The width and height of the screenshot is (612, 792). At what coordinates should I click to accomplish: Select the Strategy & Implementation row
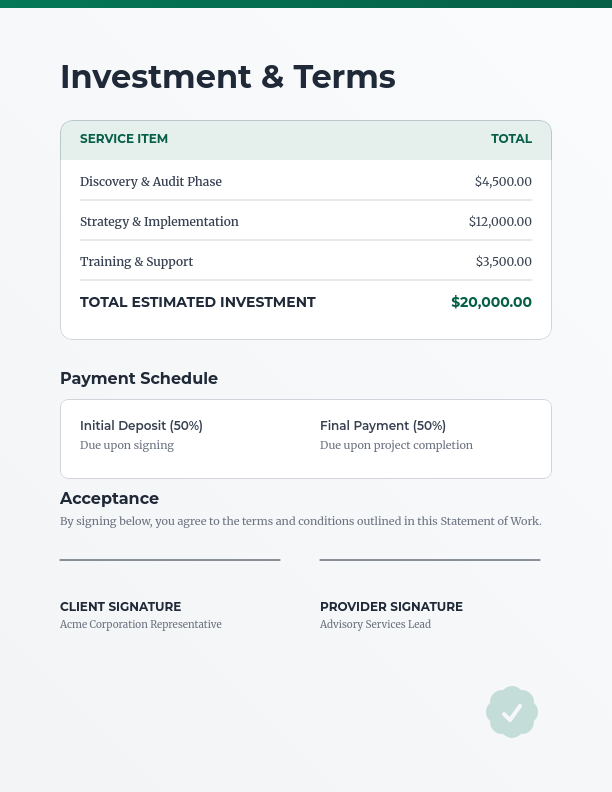[159, 222]
